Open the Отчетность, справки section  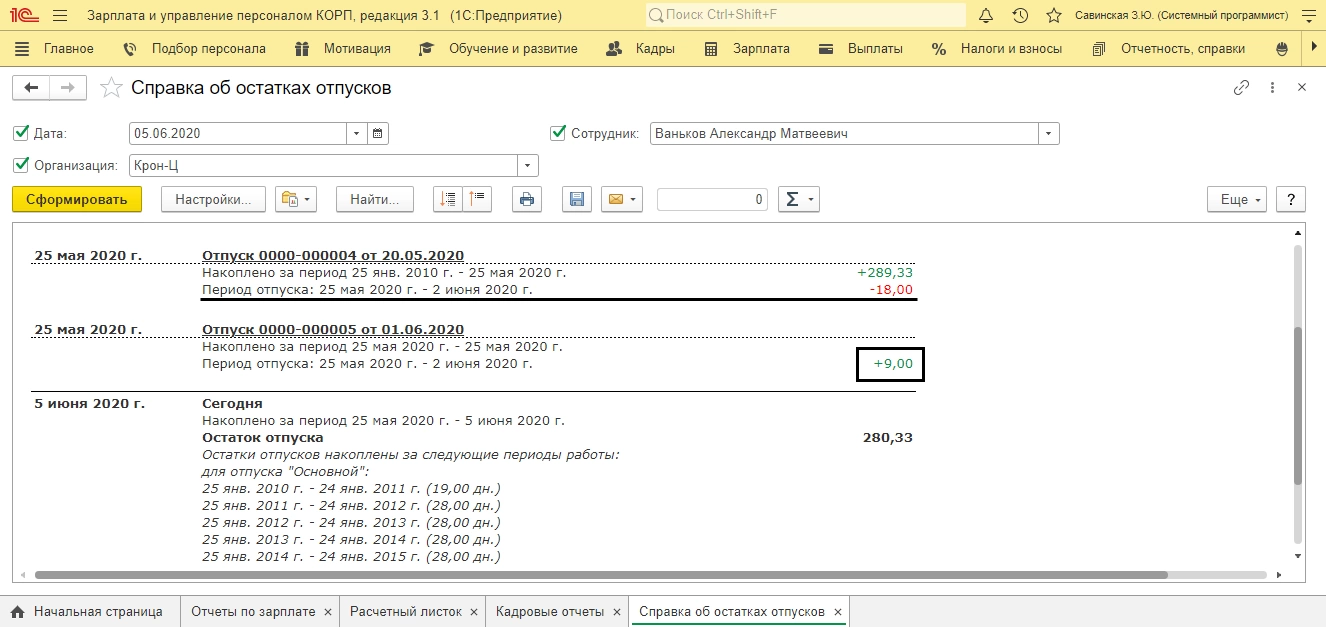tap(1169, 48)
